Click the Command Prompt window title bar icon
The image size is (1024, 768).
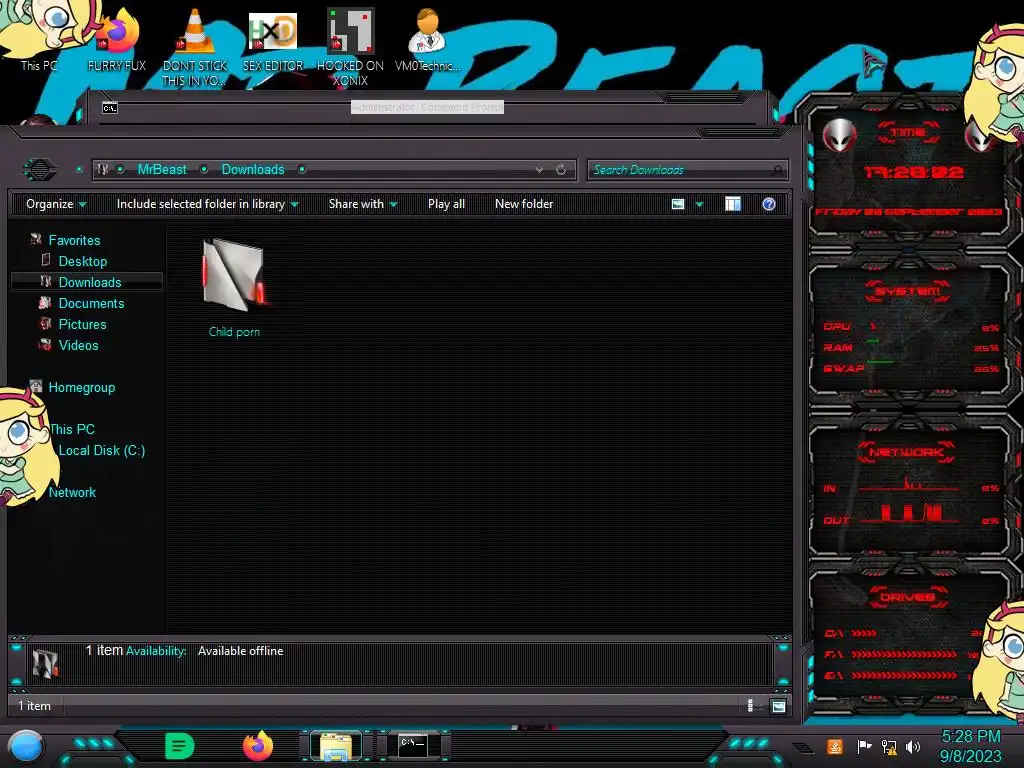(110, 108)
